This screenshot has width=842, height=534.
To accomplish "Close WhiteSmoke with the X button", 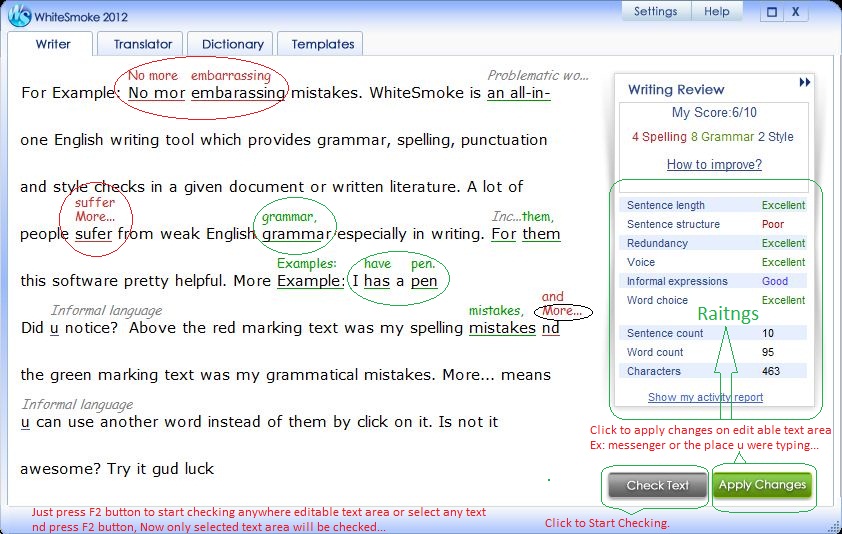I will click(x=796, y=12).
